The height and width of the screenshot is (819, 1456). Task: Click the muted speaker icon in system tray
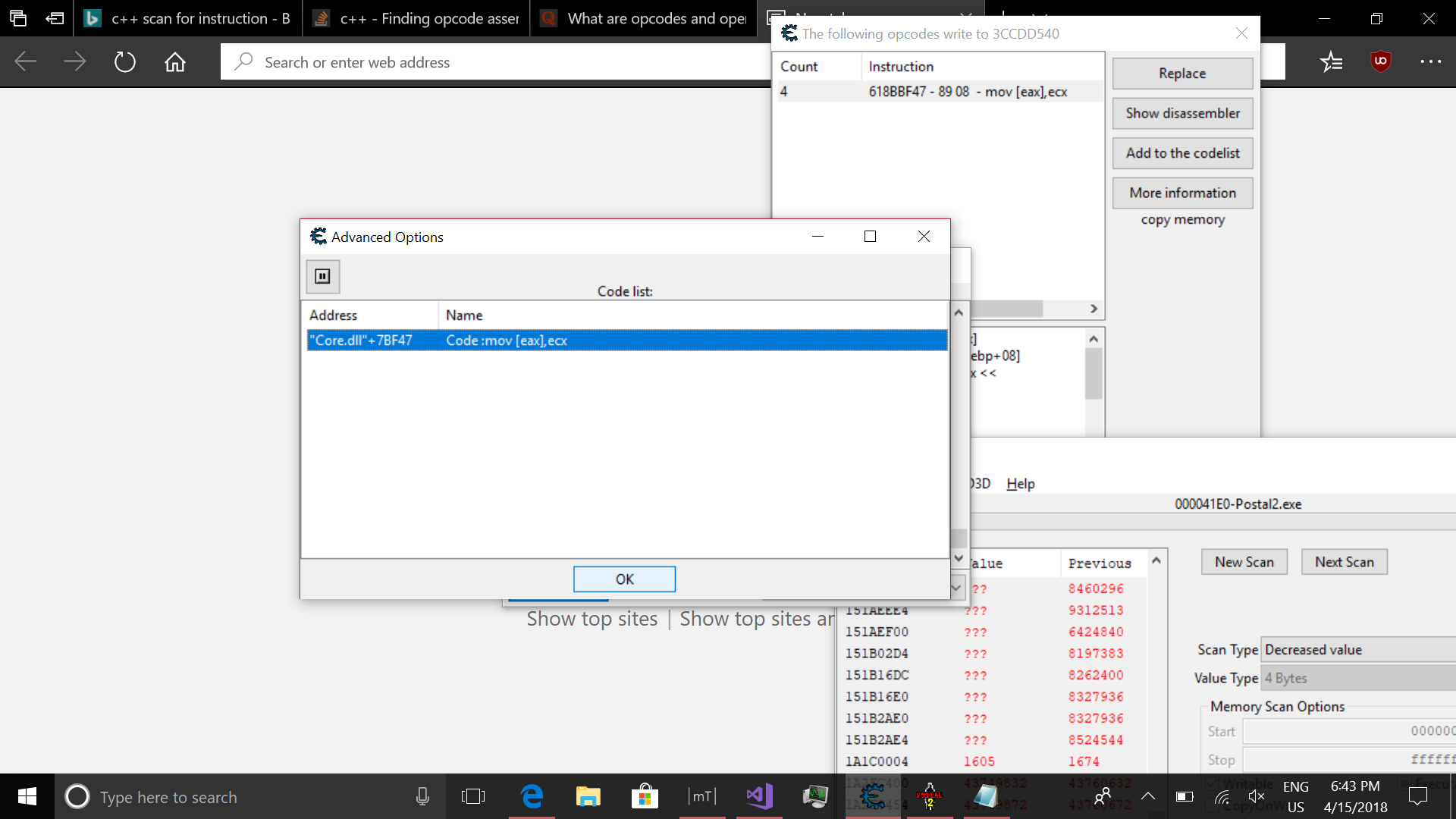[x=1257, y=796]
